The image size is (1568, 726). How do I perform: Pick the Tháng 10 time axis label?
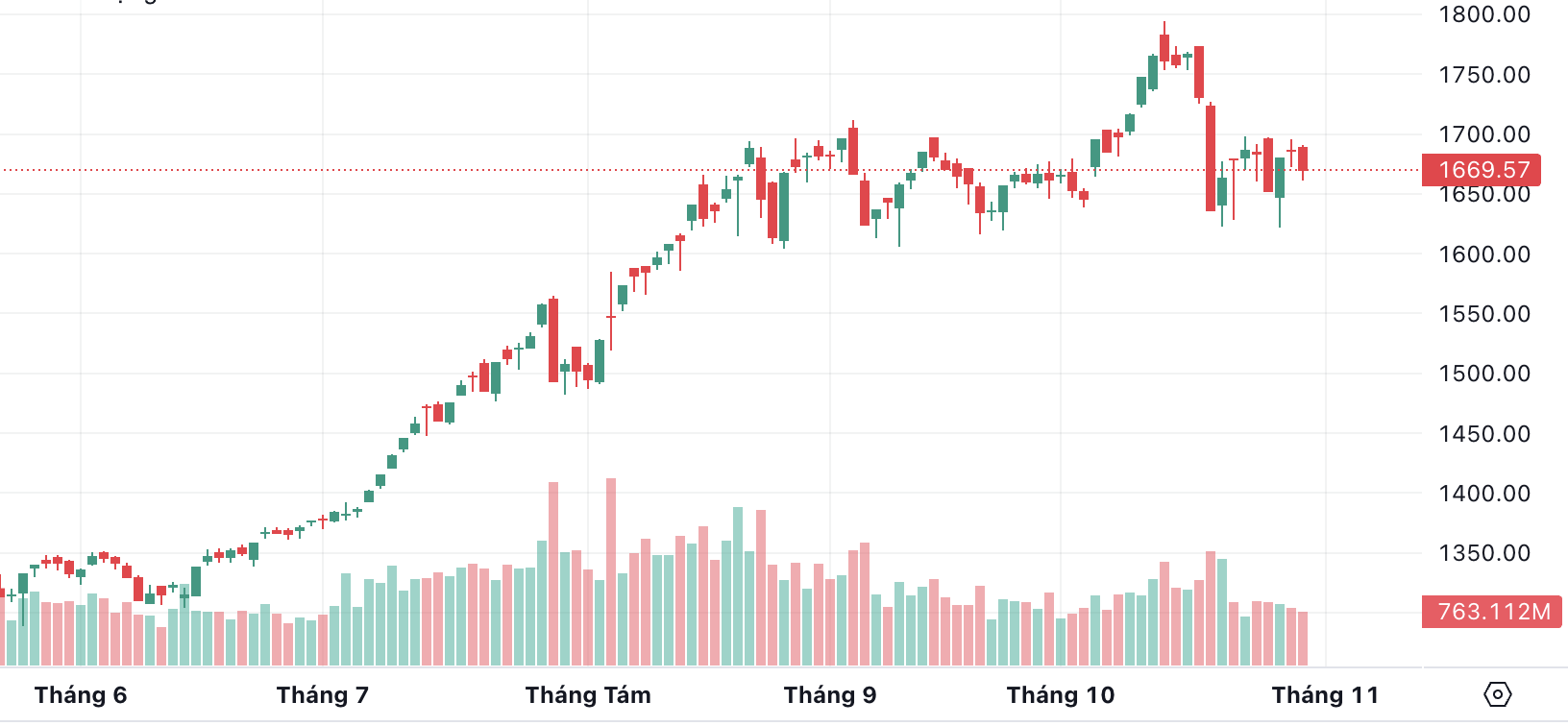click(x=1061, y=695)
